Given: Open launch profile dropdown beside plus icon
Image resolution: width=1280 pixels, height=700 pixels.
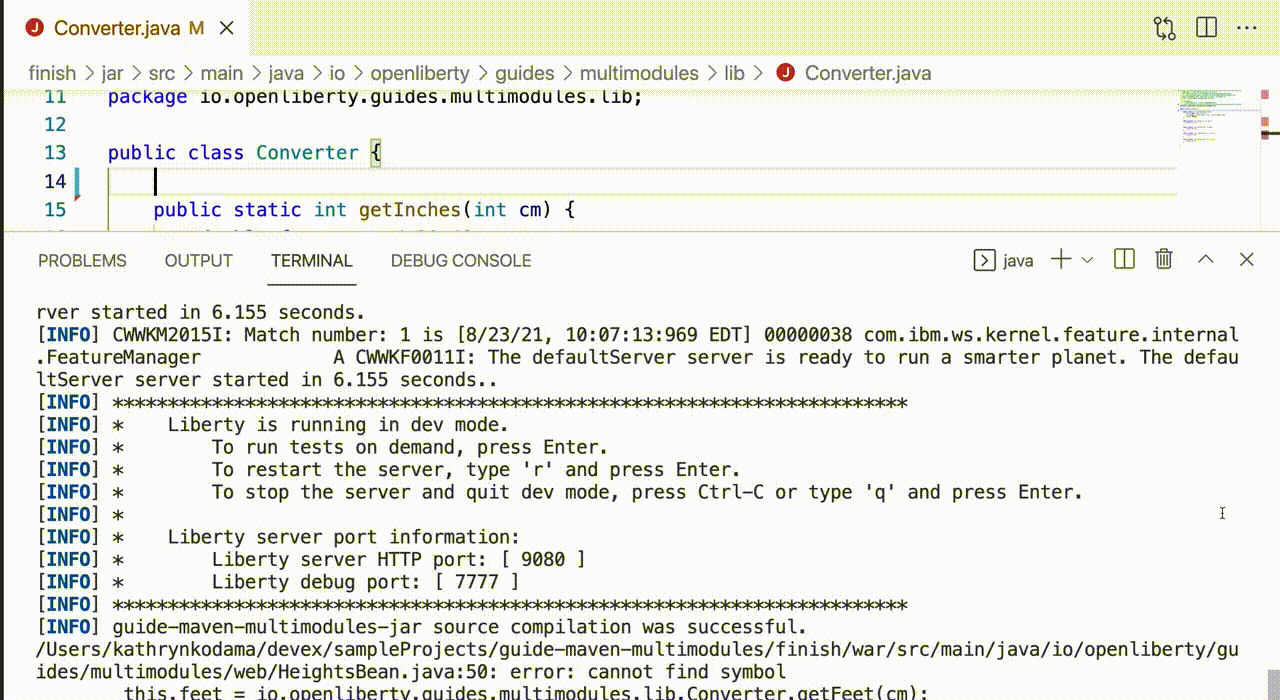Looking at the screenshot, I should (1088, 260).
